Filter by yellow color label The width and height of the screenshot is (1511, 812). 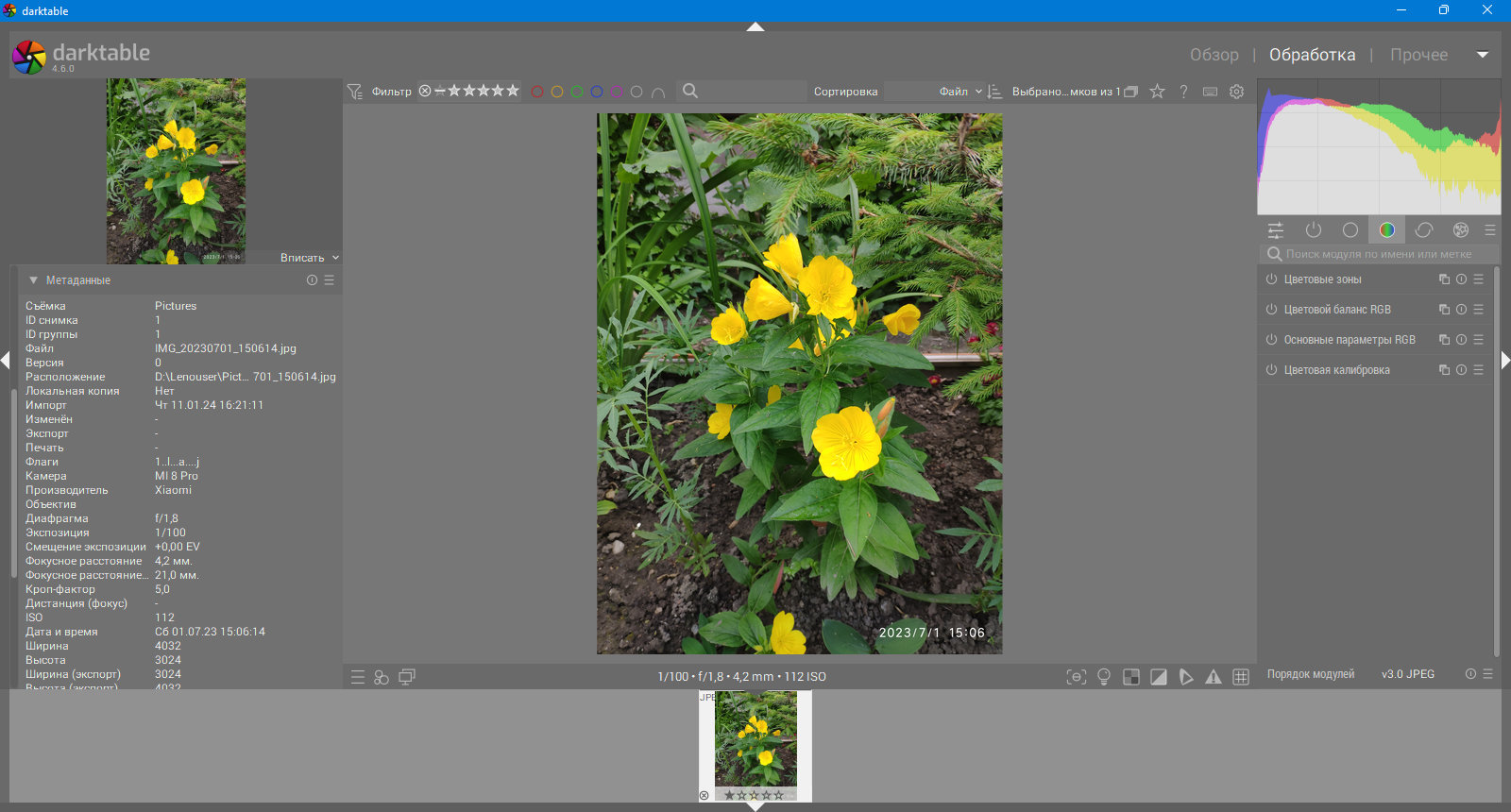tap(557, 92)
